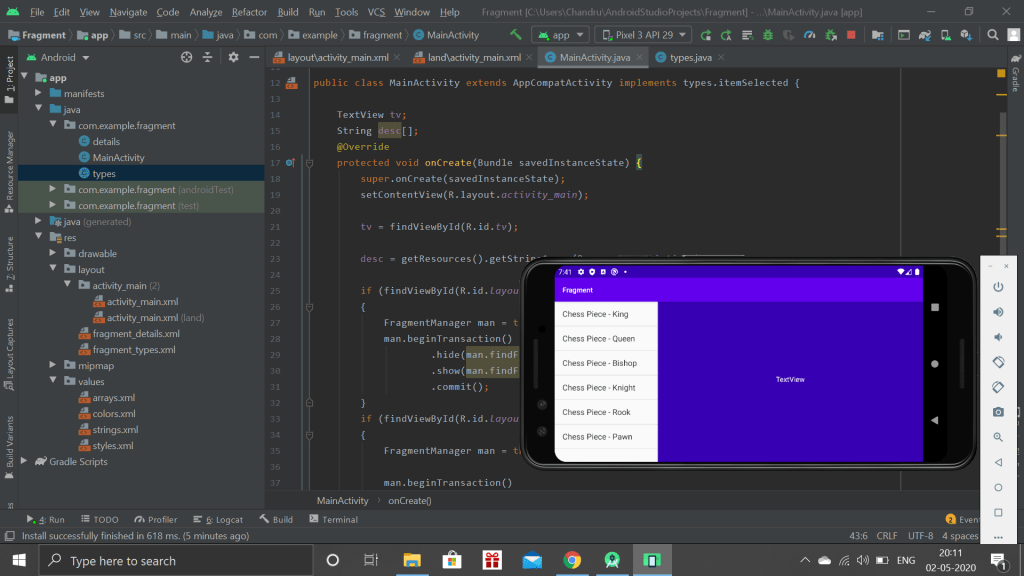Open the Refactor menu
This screenshot has width=1024, height=576.
(249, 12)
